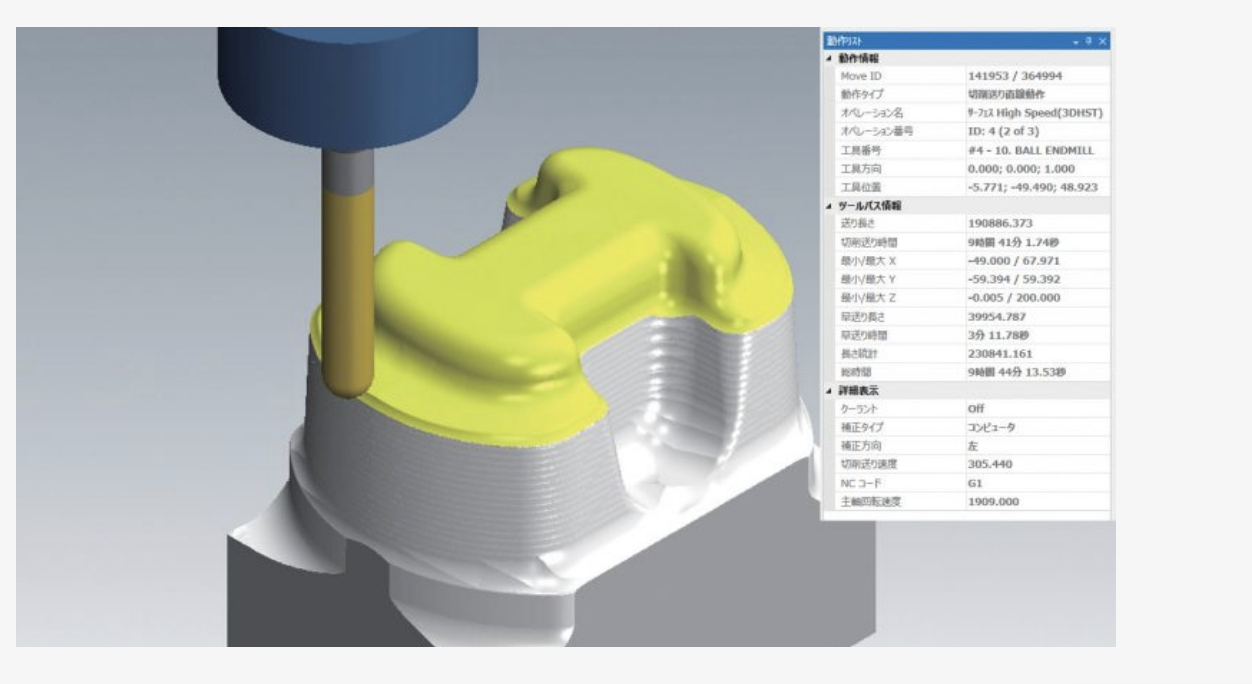This screenshot has height=684, width=1252.
Task: Collapse the ツールパス情報 section
Action: point(828,205)
